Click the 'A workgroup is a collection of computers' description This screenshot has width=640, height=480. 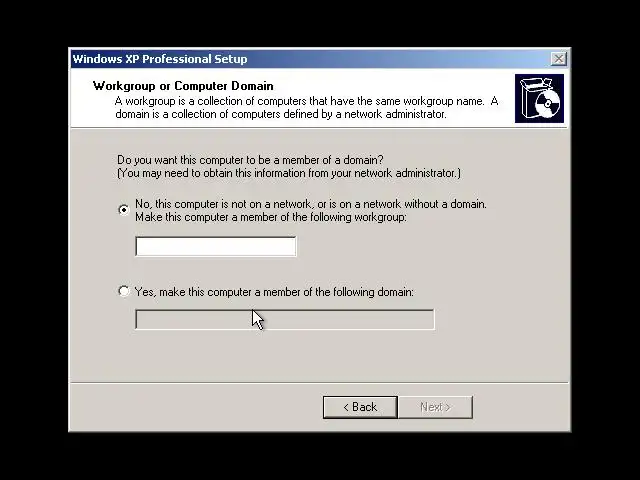(307, 107)
